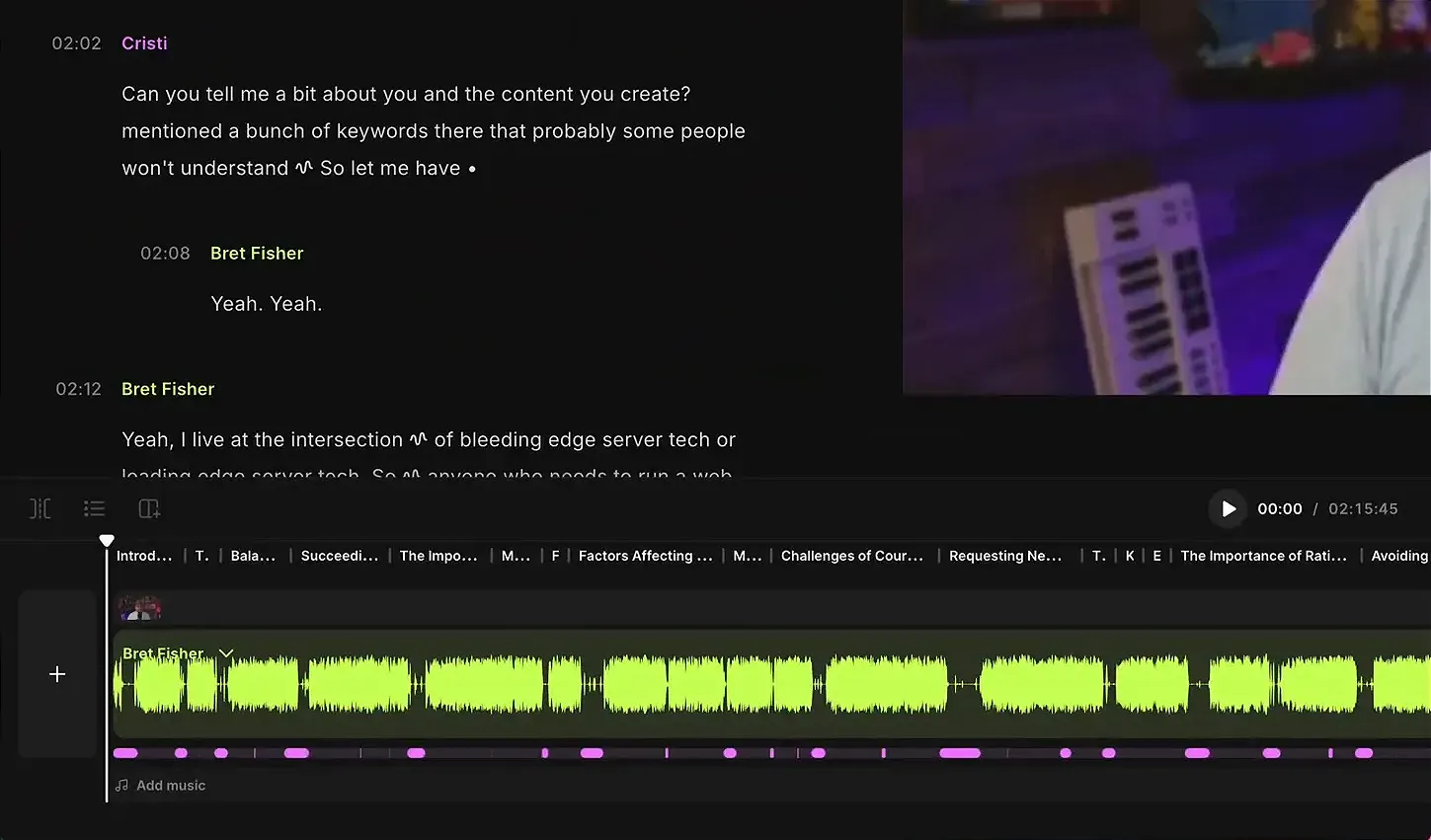The width and height of the screenshot is (1431, 840).
Task: Select the speaker label Cristi
Action: coord(144,42)
